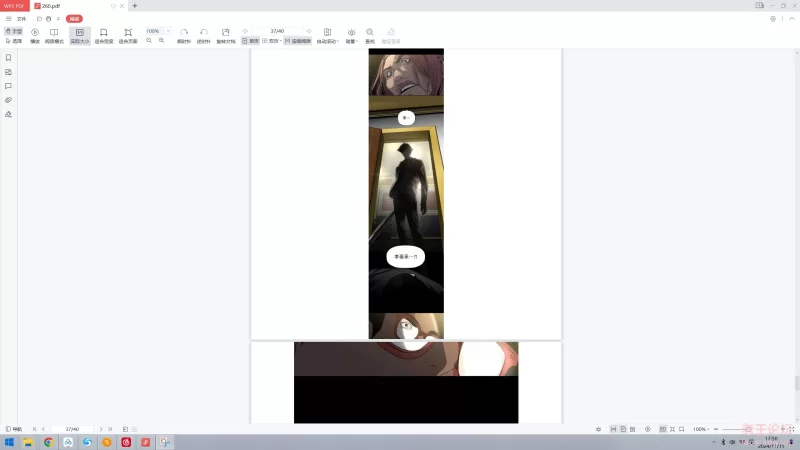Go to previous page in status bar

[43, 429]
